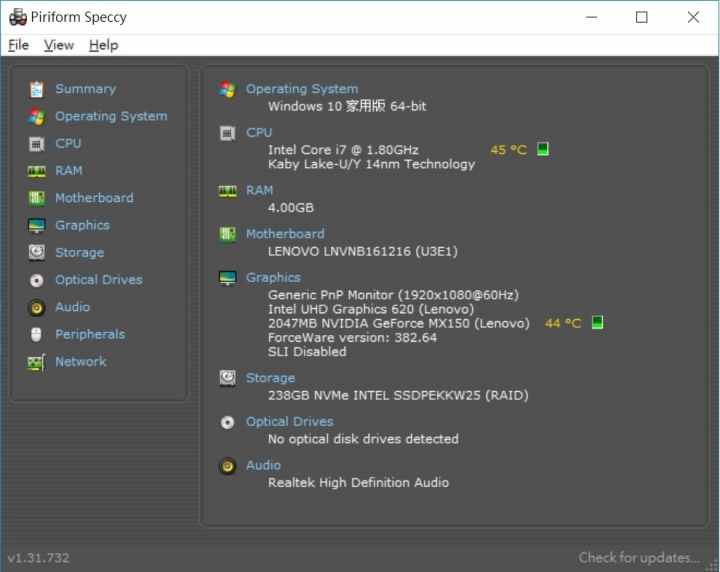Click 238GB NVMe INTEL SSDPEKKW25 storage line
The height and width of the screenshot is (572, 720).
[398, 395]
